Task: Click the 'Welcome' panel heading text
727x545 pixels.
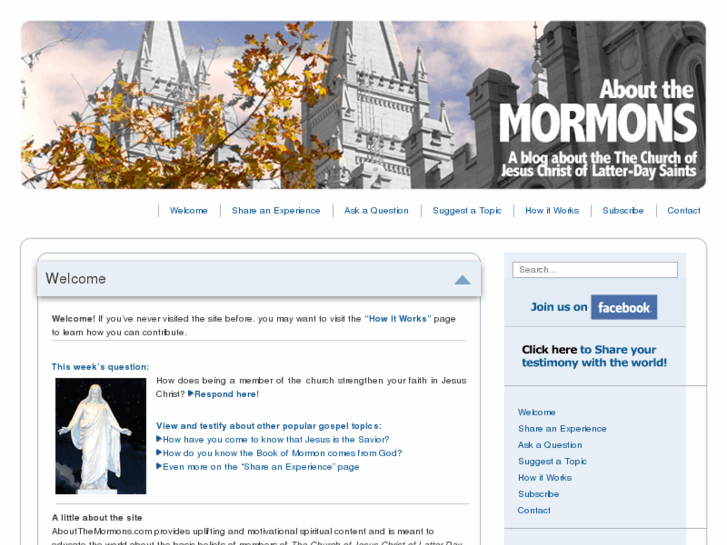Action: (x=76, y=278)
